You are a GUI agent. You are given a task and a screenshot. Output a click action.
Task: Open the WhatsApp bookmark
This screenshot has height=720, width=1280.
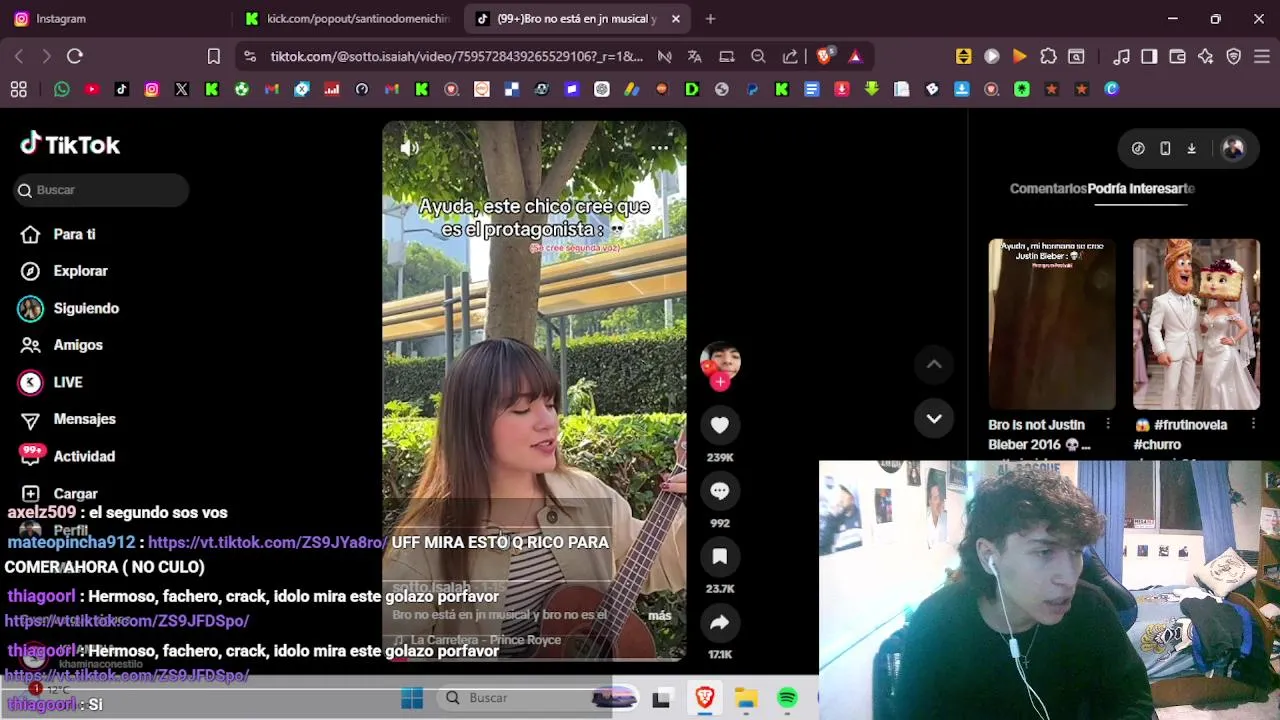62,89
